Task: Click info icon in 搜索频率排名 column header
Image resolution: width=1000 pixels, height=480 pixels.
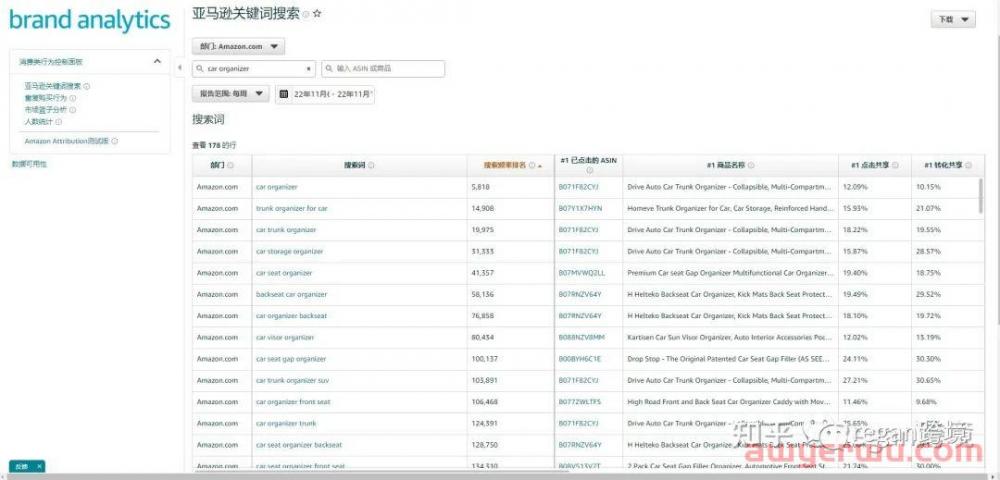Action: (532, 165)
